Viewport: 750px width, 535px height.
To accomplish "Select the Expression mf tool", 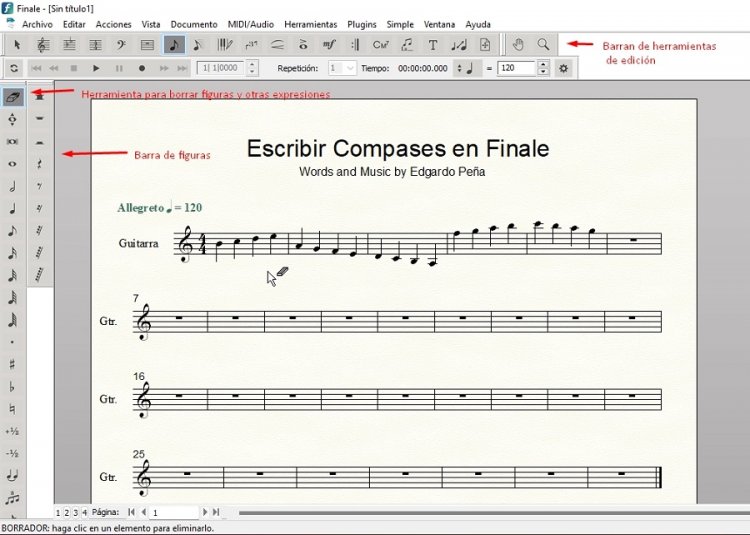I will click(x=329, y=45).
